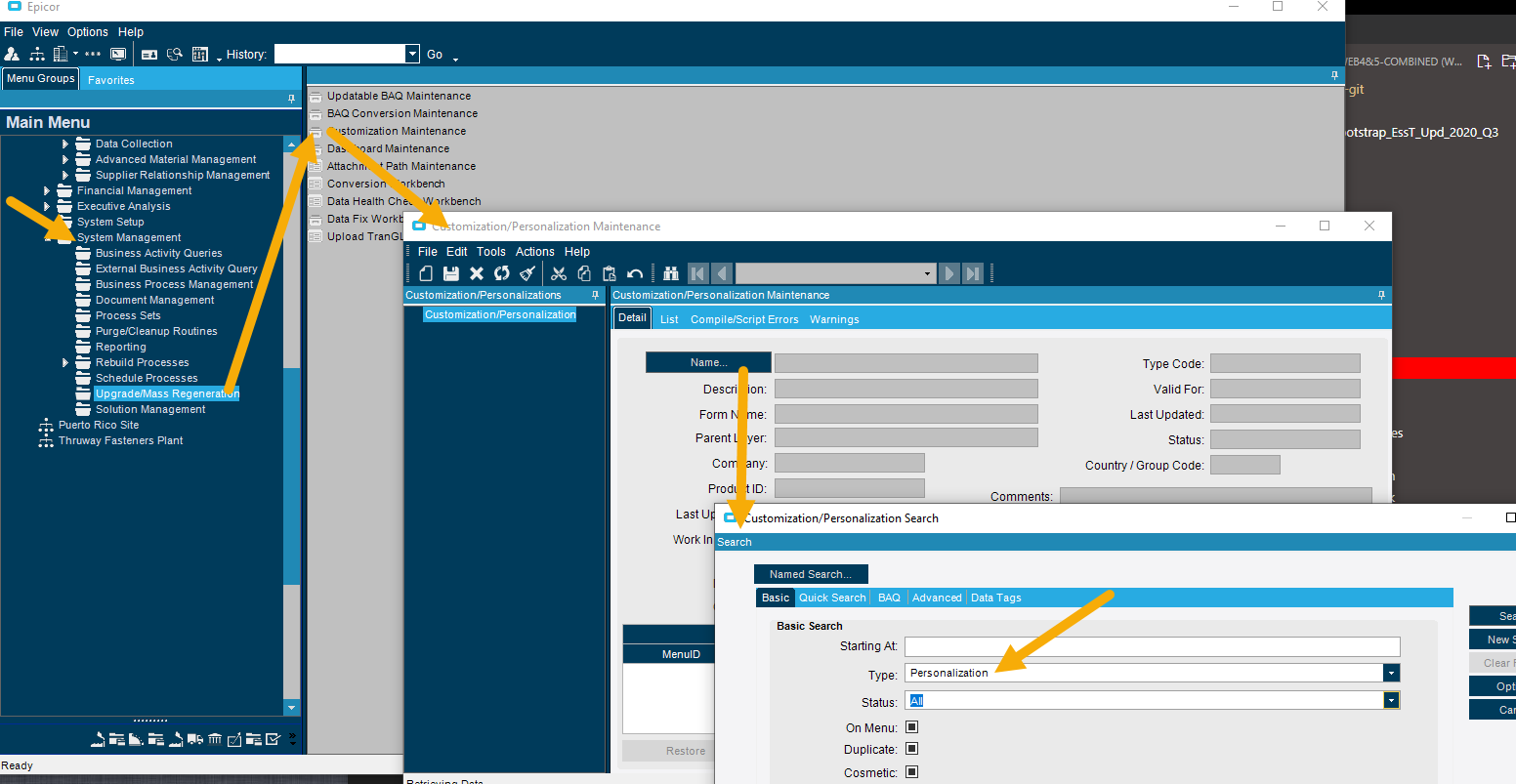This screenshot has width=1516, height=784.
Task: Click the last record navigation arrow
Action: pos(973,273)
